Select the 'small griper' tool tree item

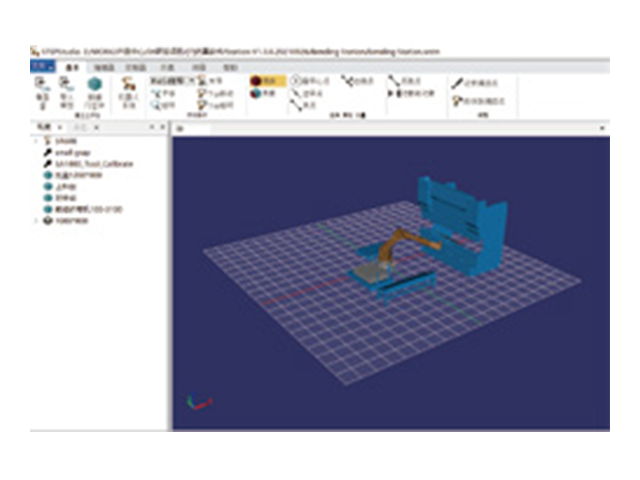tap(72, 153)
